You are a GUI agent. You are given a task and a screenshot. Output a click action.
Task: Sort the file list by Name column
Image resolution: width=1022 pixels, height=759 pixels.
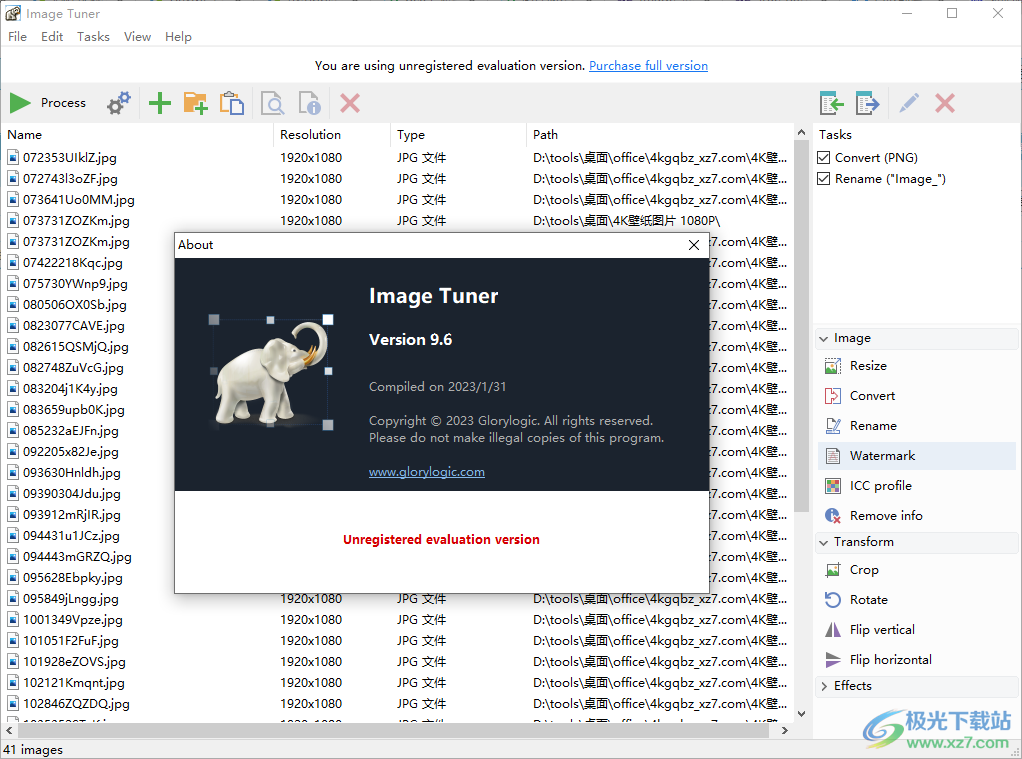(137, 134)
